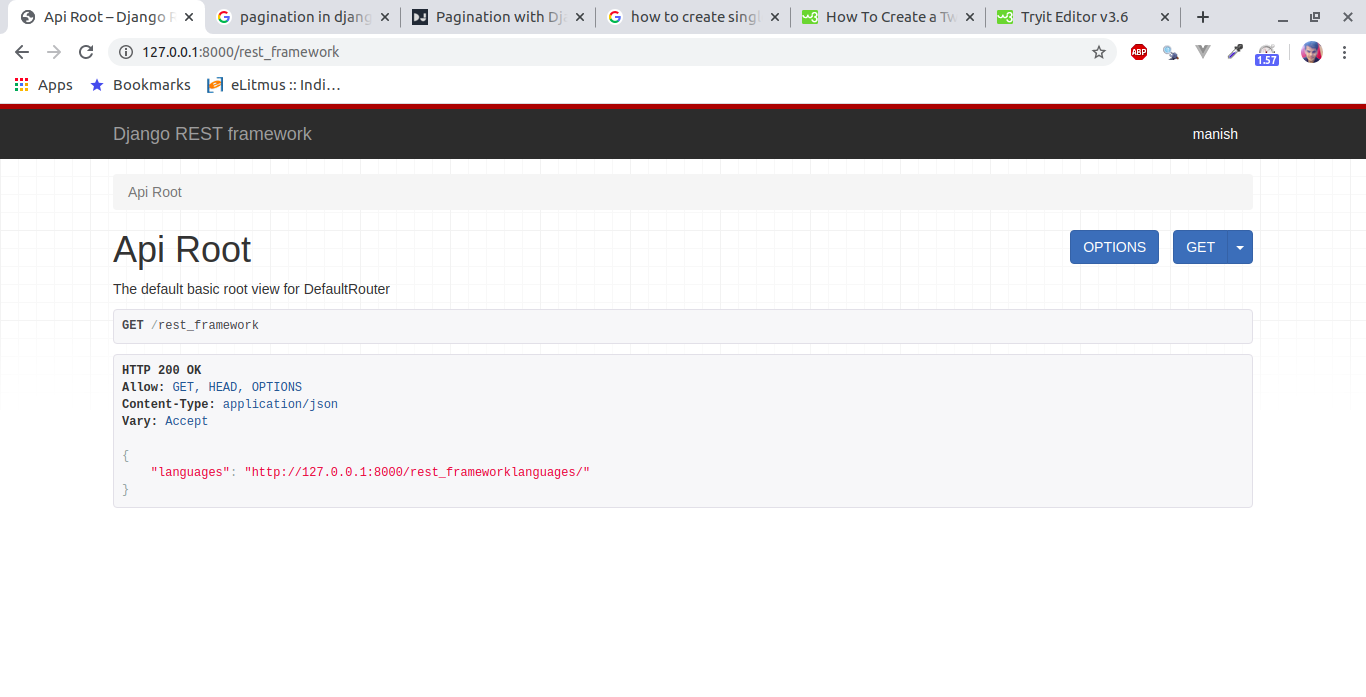Viewport: 1366px width, 697px height.
Task: Activate the eyedropper color picker extension
Action: (x=1235, y=52)
